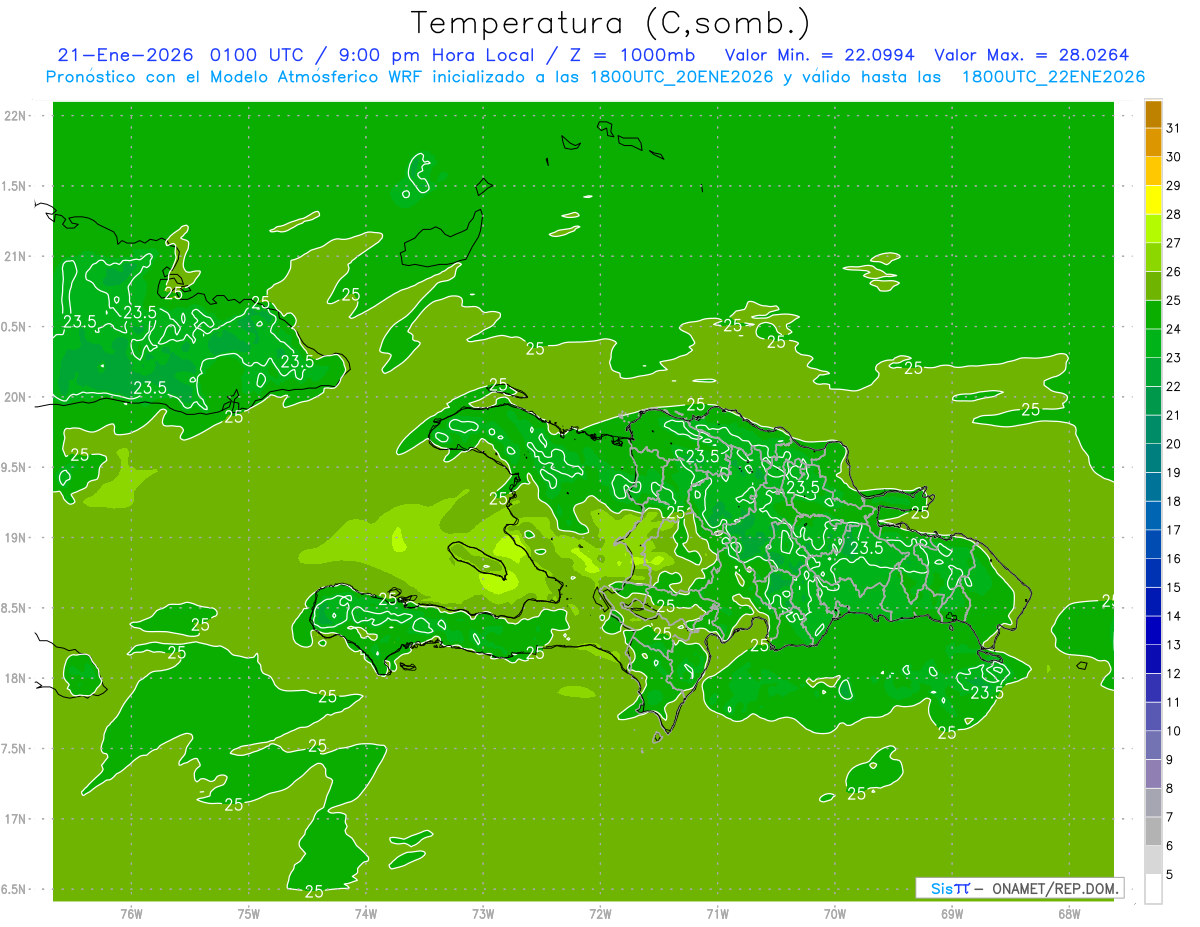
Task: Click the '22N' latitude axis label
Action: tap(16, 116)
